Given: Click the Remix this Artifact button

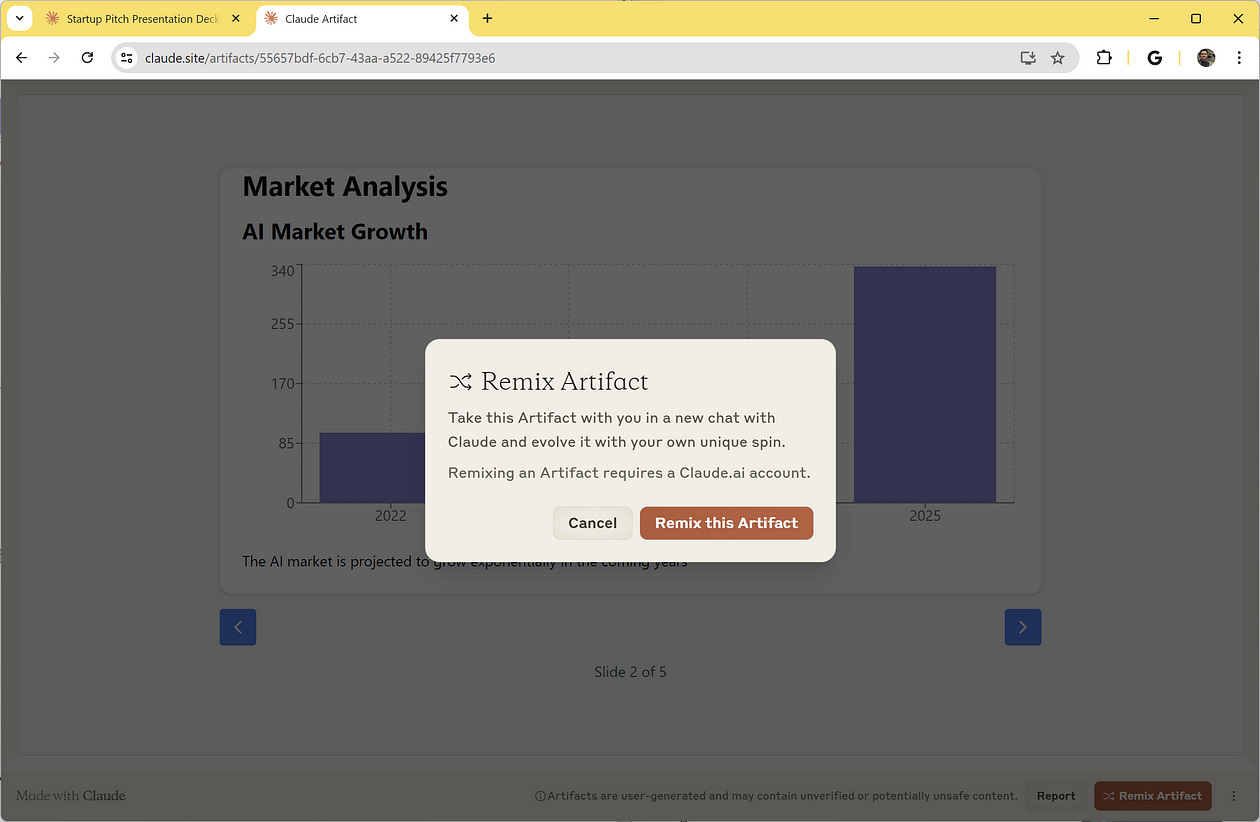Looking at the screenshot, I should click(x=726, y=523).
